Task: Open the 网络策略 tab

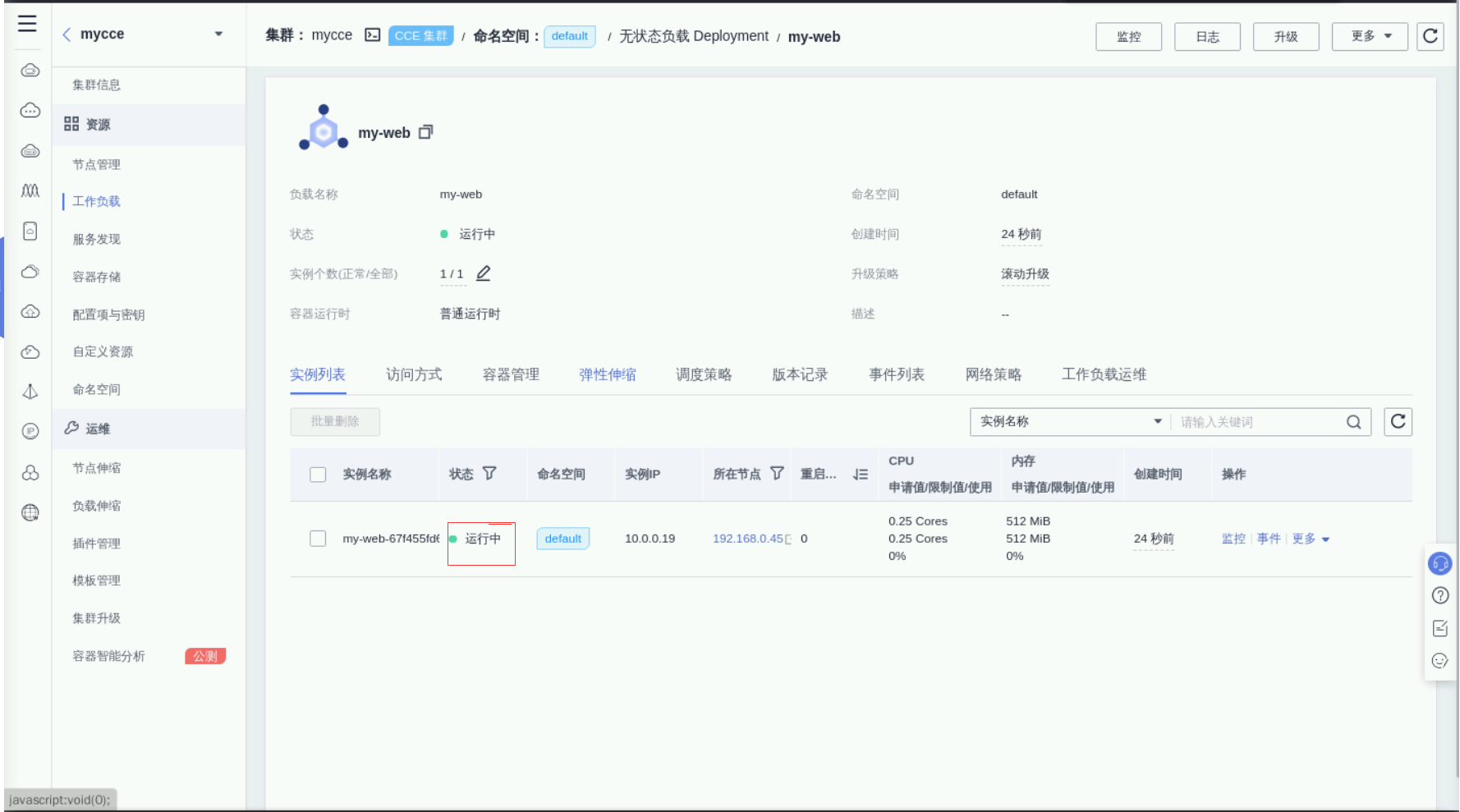Action: [x=994, y=374]
